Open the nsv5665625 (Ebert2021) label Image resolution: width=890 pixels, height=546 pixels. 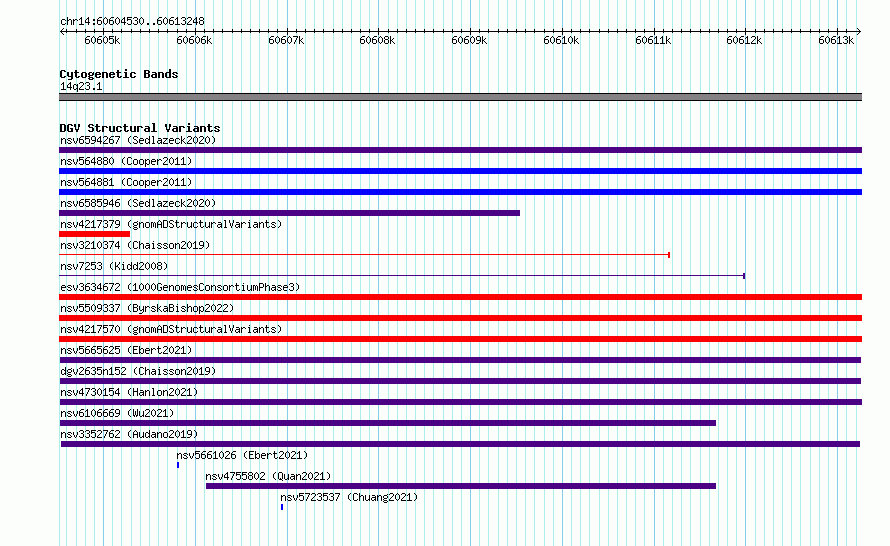tap(126, 350)
